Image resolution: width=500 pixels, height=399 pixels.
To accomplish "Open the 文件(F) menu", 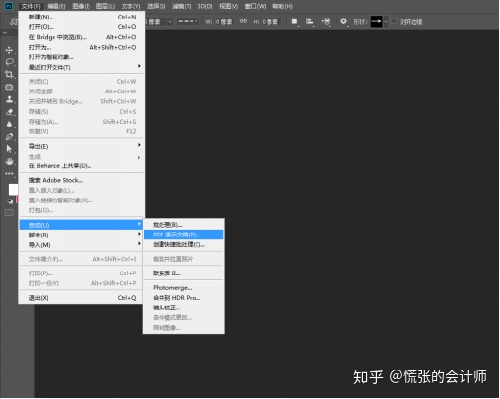I will point(31,6).
